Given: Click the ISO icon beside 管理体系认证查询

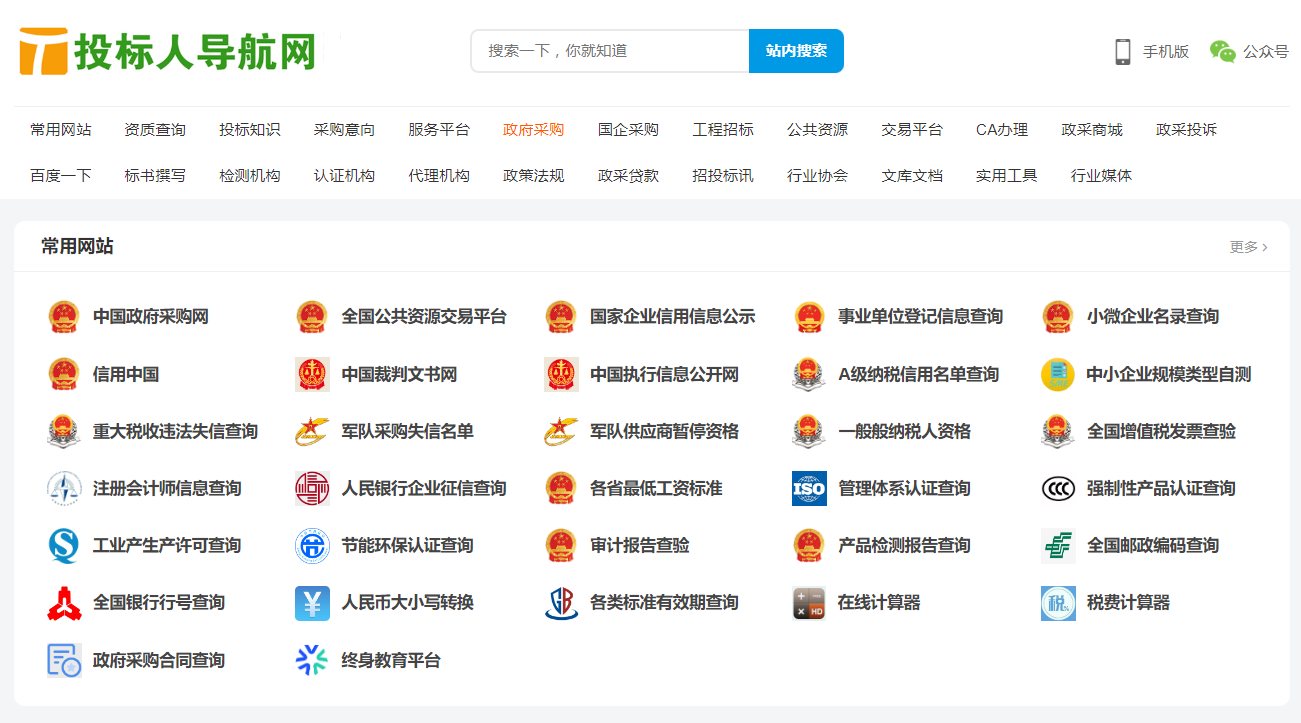Looking at the screenshot, I should 809,488.
